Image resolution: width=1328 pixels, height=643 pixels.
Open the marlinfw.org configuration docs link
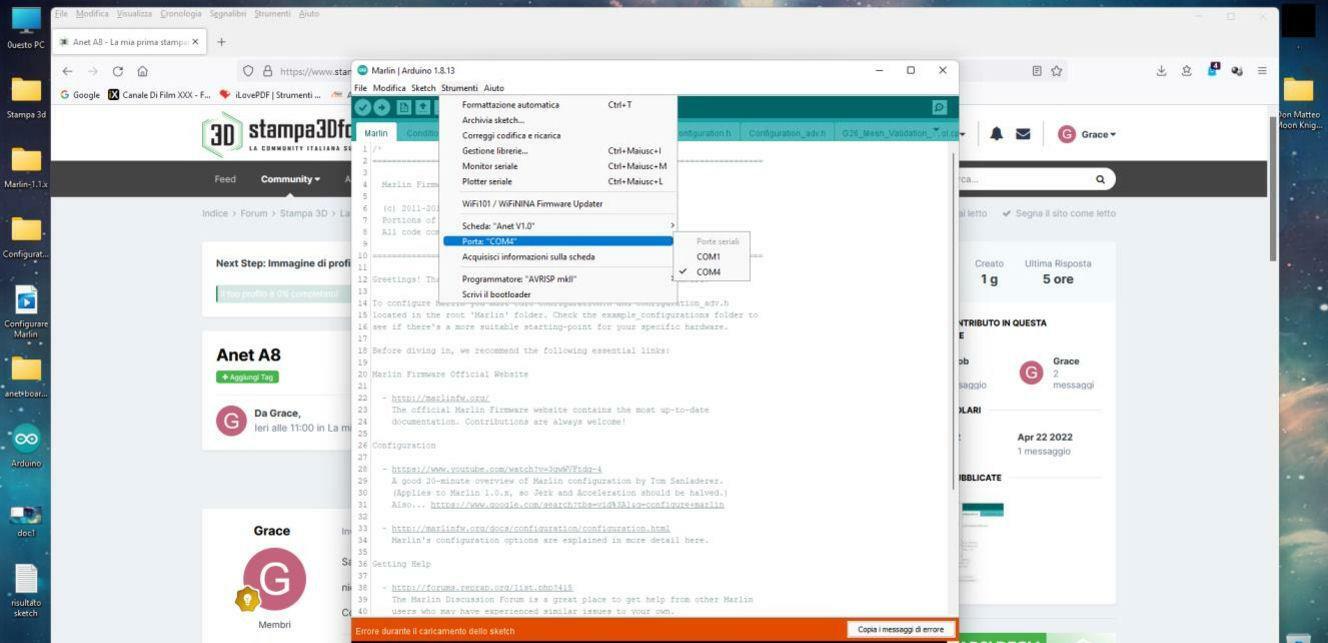[x=530, y=528]
